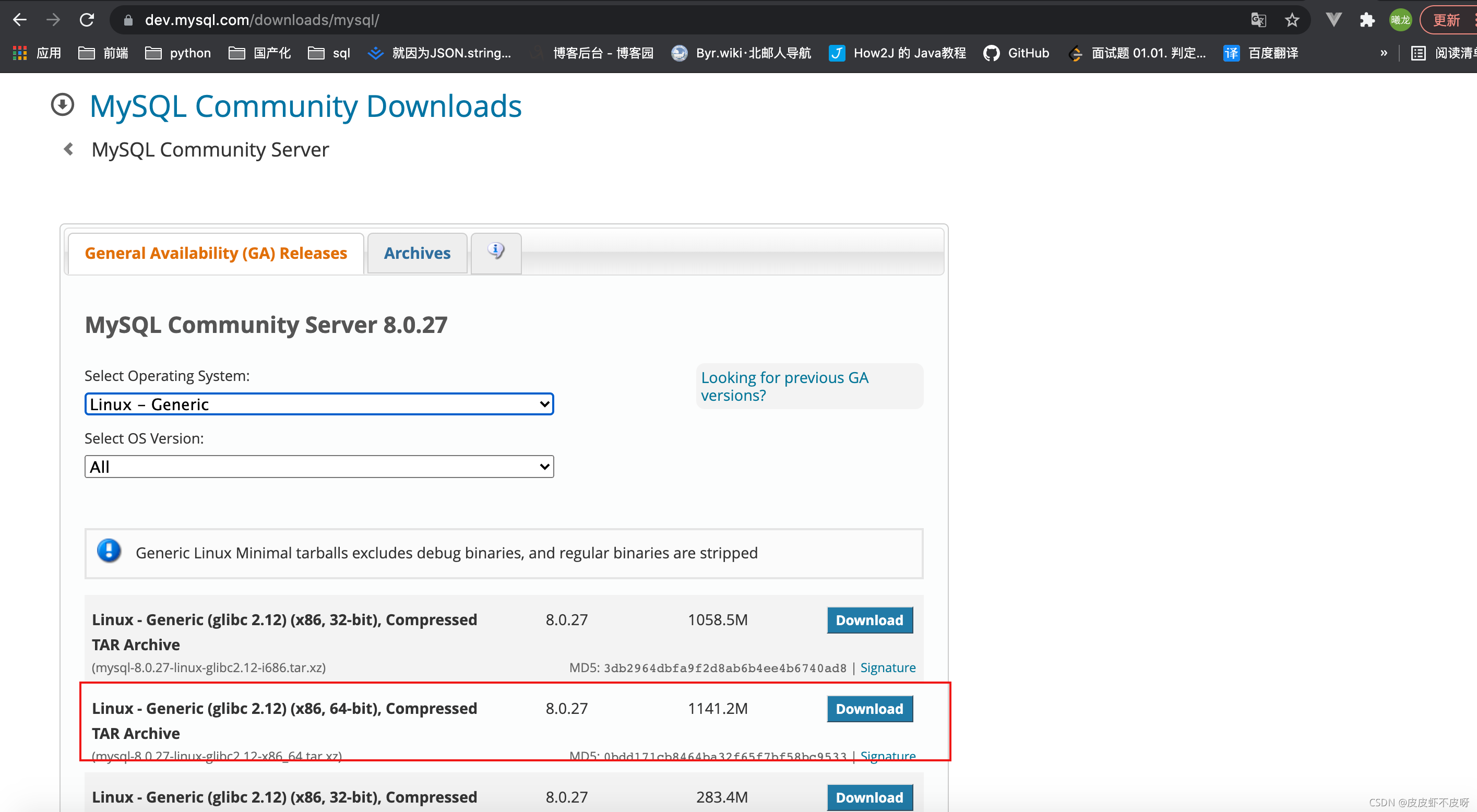Follow Looking for previous GA versions link
Image resolution: width=1477 pixels, height=812 pixels.
point(784,386)
